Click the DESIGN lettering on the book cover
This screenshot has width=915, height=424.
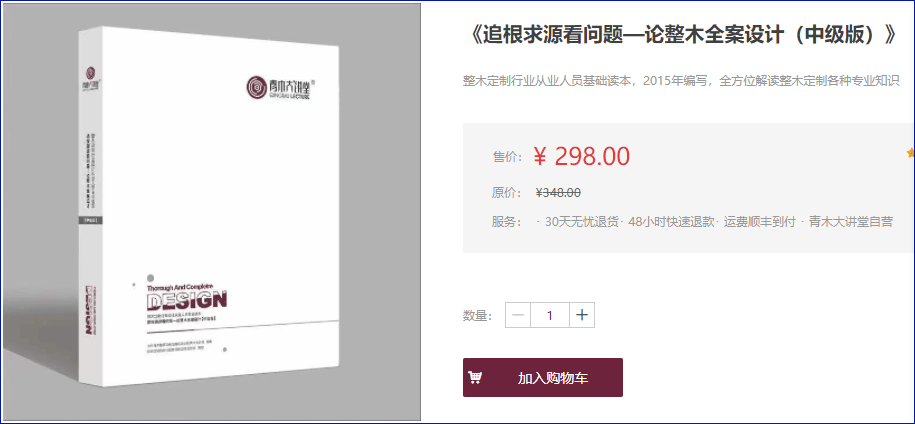point(187,300)
